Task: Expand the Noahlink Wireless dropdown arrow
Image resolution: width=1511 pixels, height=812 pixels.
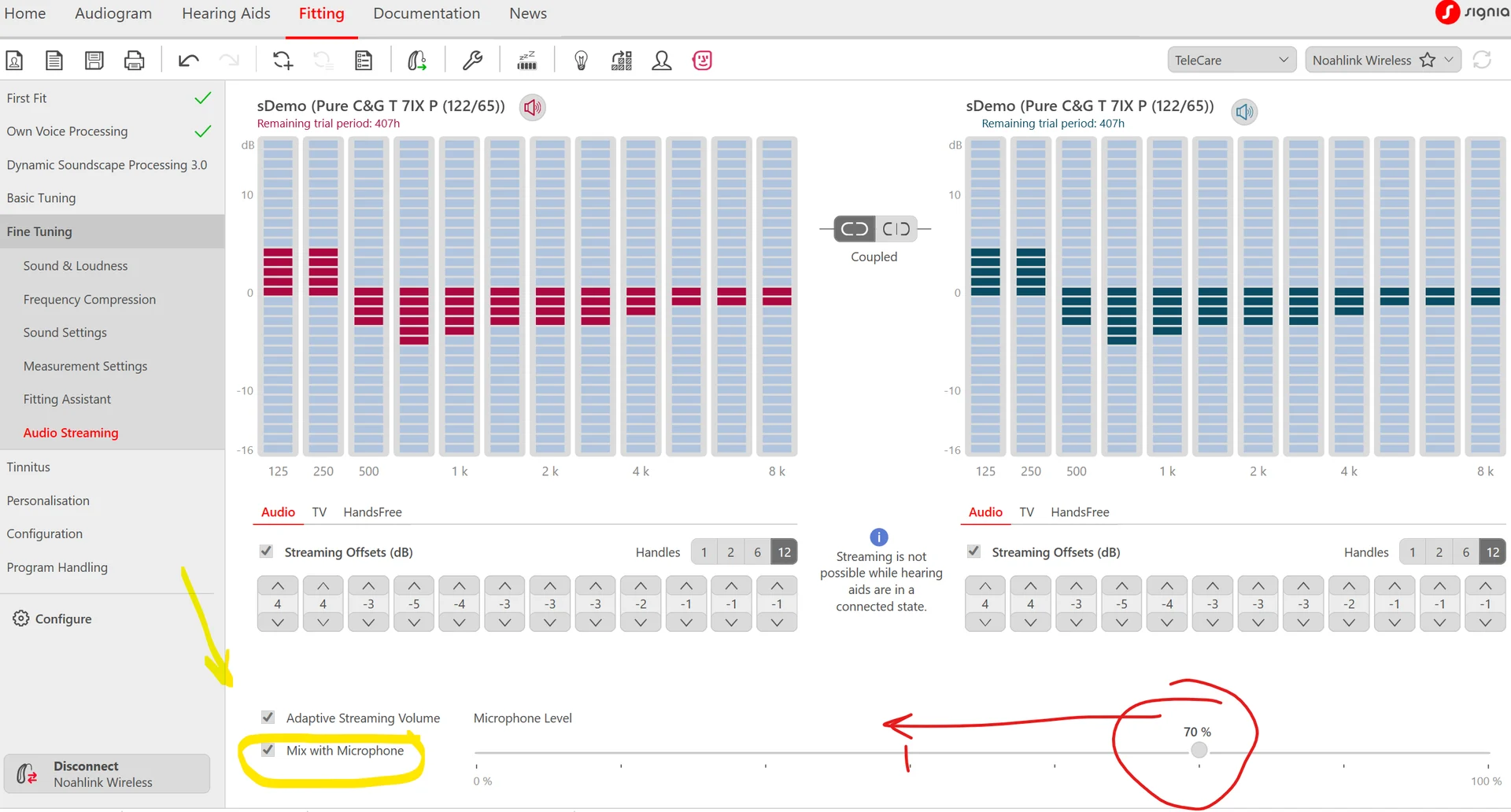Action: [x=1449, y=60]
